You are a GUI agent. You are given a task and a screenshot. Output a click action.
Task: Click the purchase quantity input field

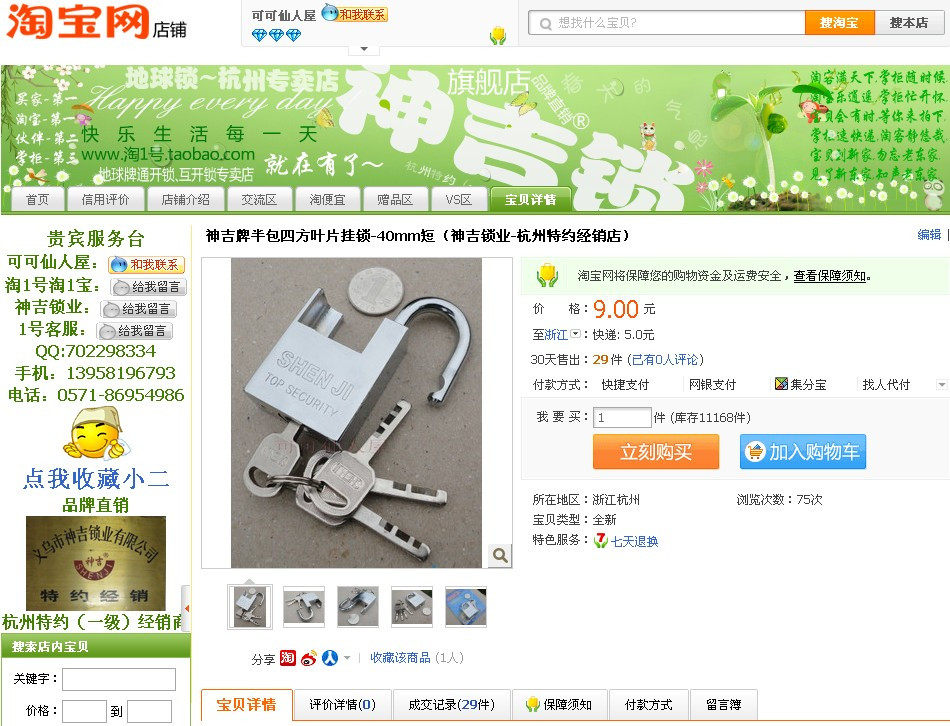pyautogui.click(x=622, y=418)
